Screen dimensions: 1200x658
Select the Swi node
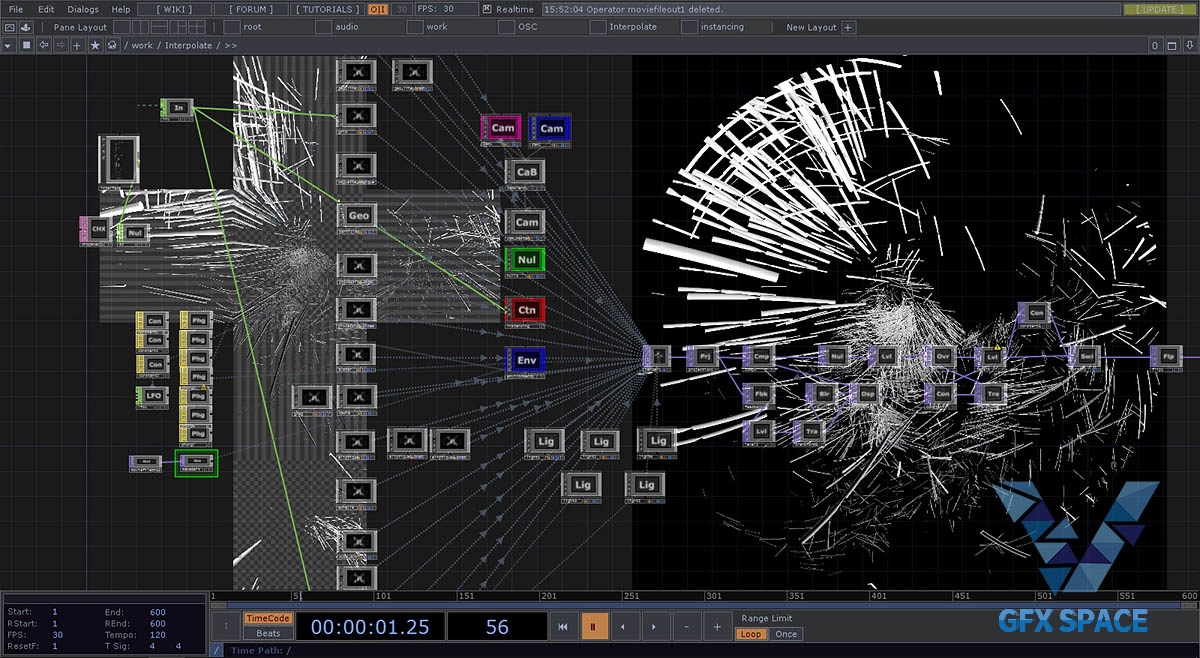point(1085,356)
